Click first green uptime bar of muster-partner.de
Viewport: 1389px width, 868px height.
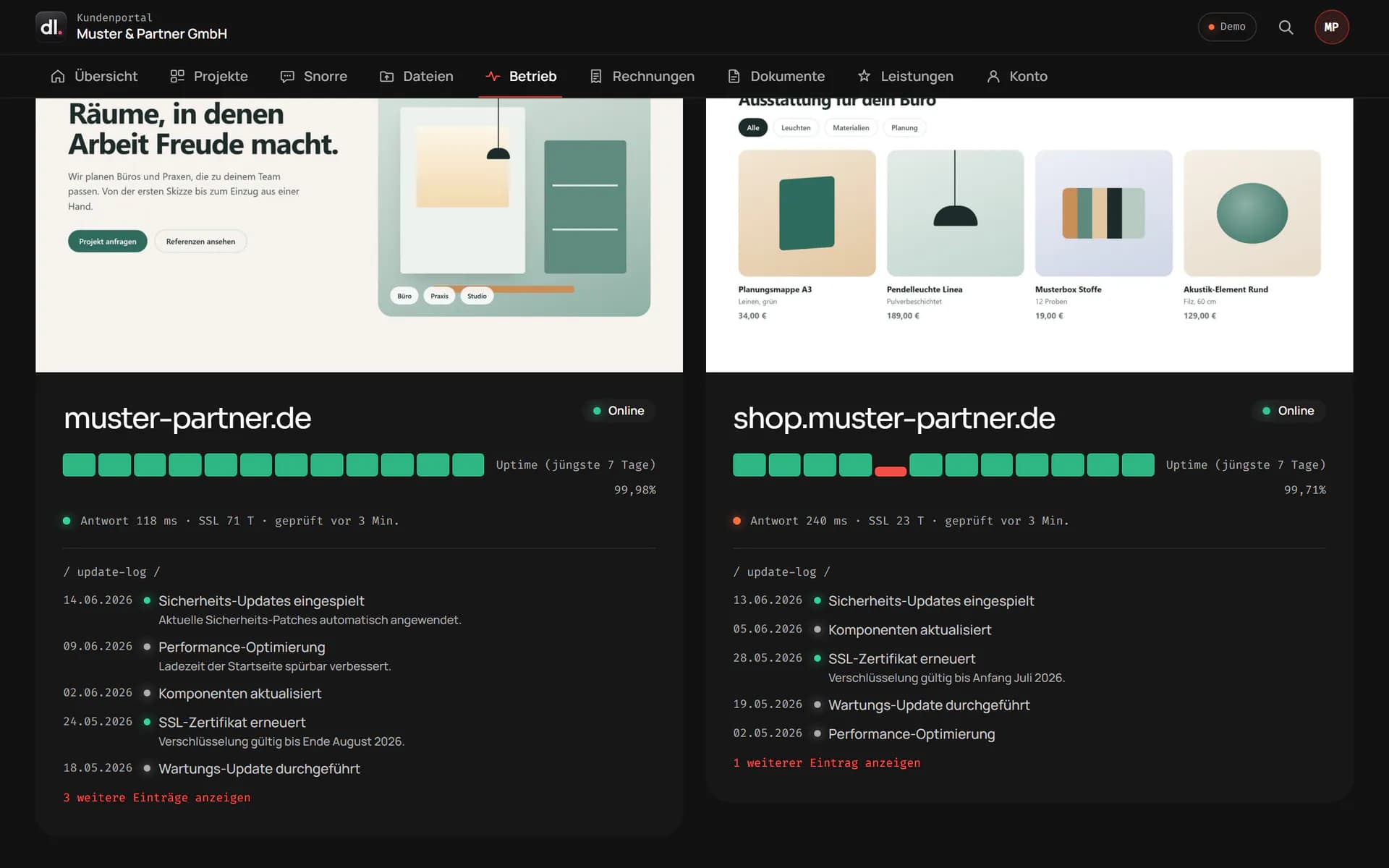point(79,464)
